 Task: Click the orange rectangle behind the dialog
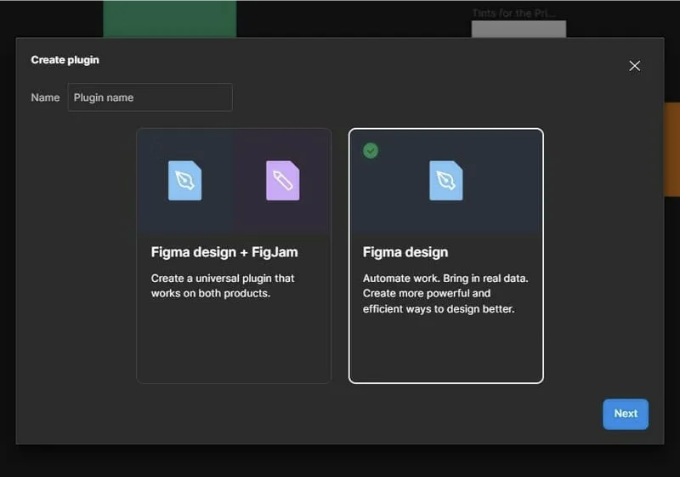tap(672, 149)
